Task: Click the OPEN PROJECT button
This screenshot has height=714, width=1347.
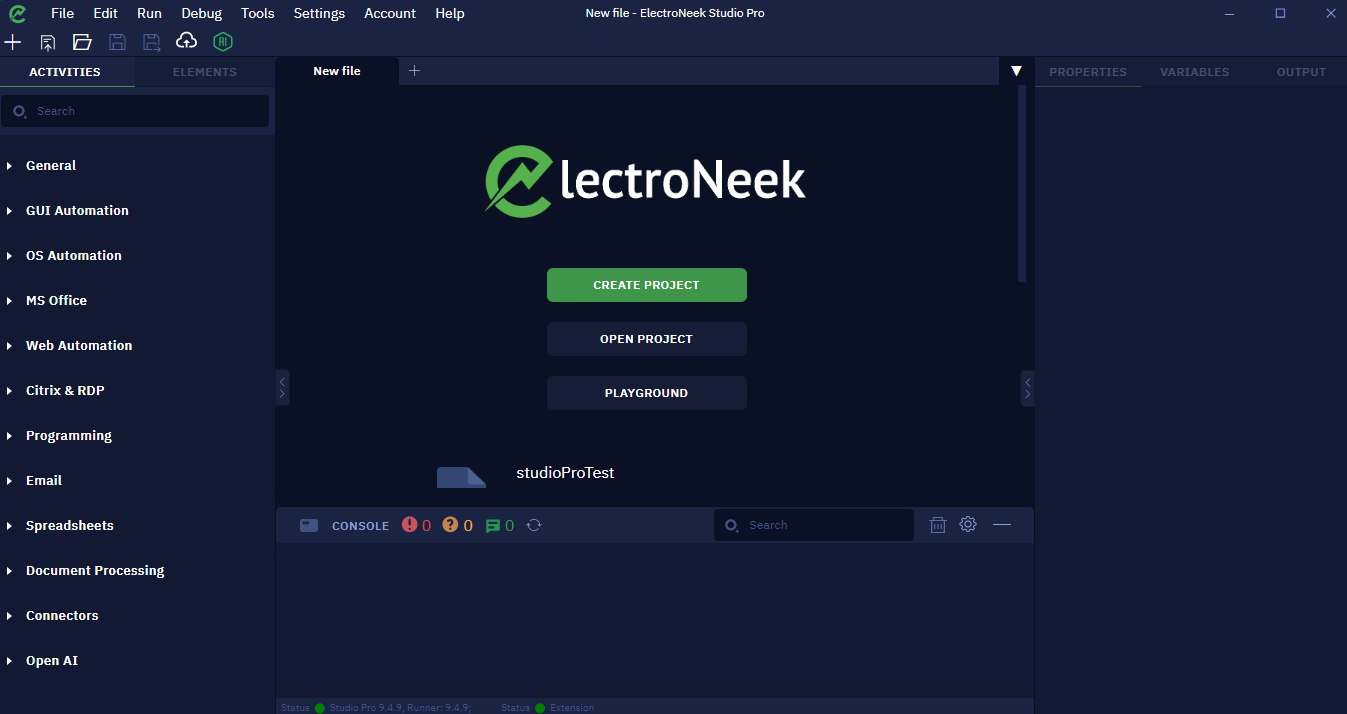Action: 647,339
